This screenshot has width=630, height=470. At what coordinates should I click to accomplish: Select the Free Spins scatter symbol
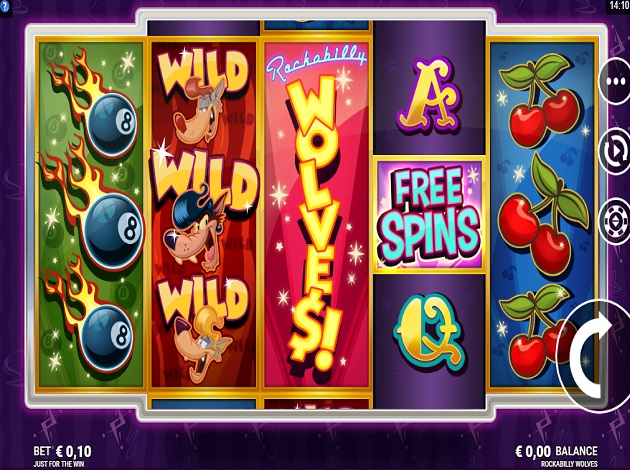429,215
